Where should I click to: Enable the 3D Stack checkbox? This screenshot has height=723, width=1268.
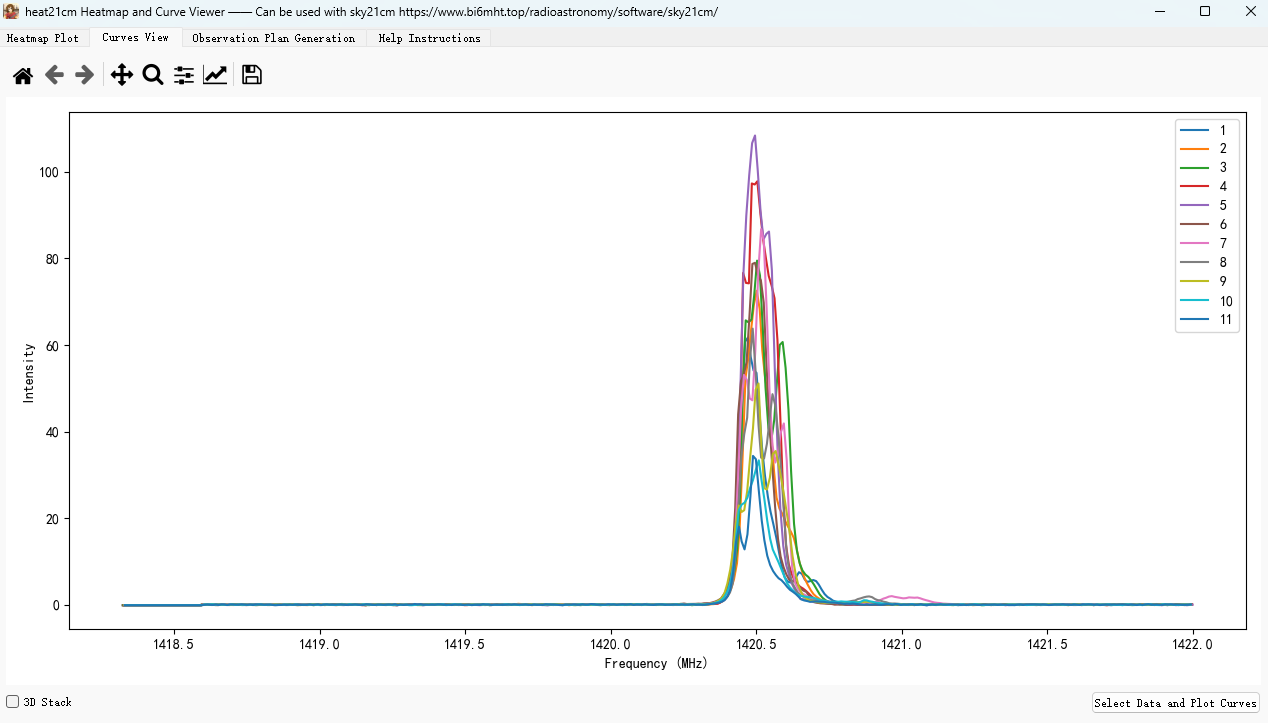(13, 702)
